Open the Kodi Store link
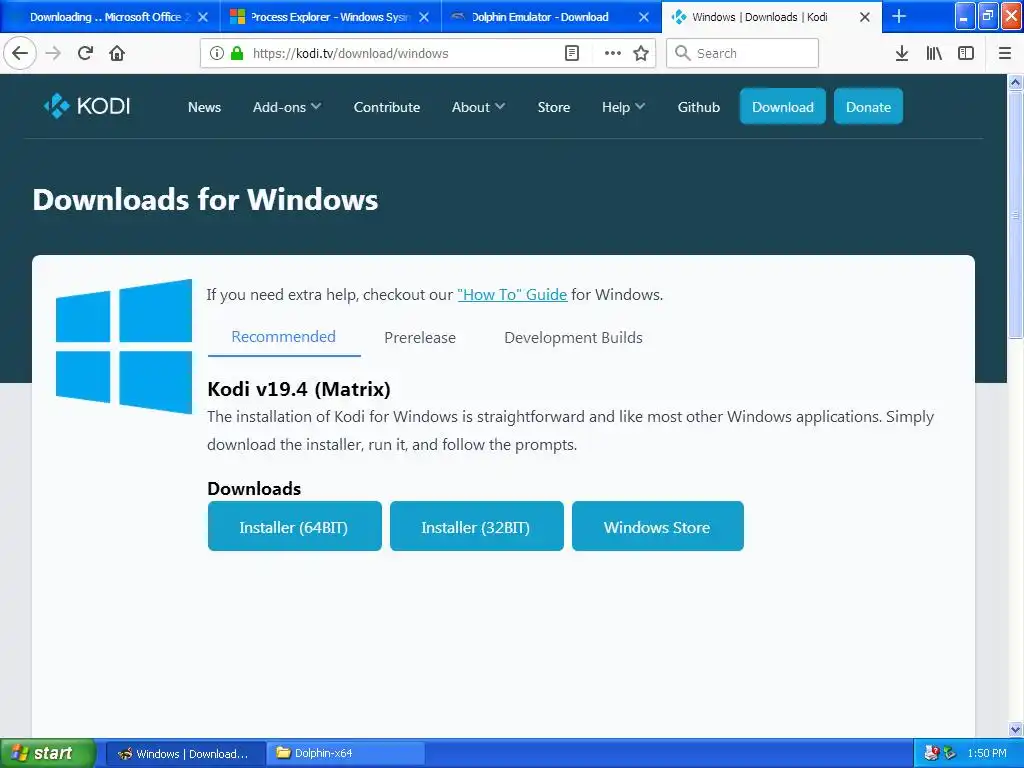The height and width of the screenshot is (768, 1024). (554, 107)
